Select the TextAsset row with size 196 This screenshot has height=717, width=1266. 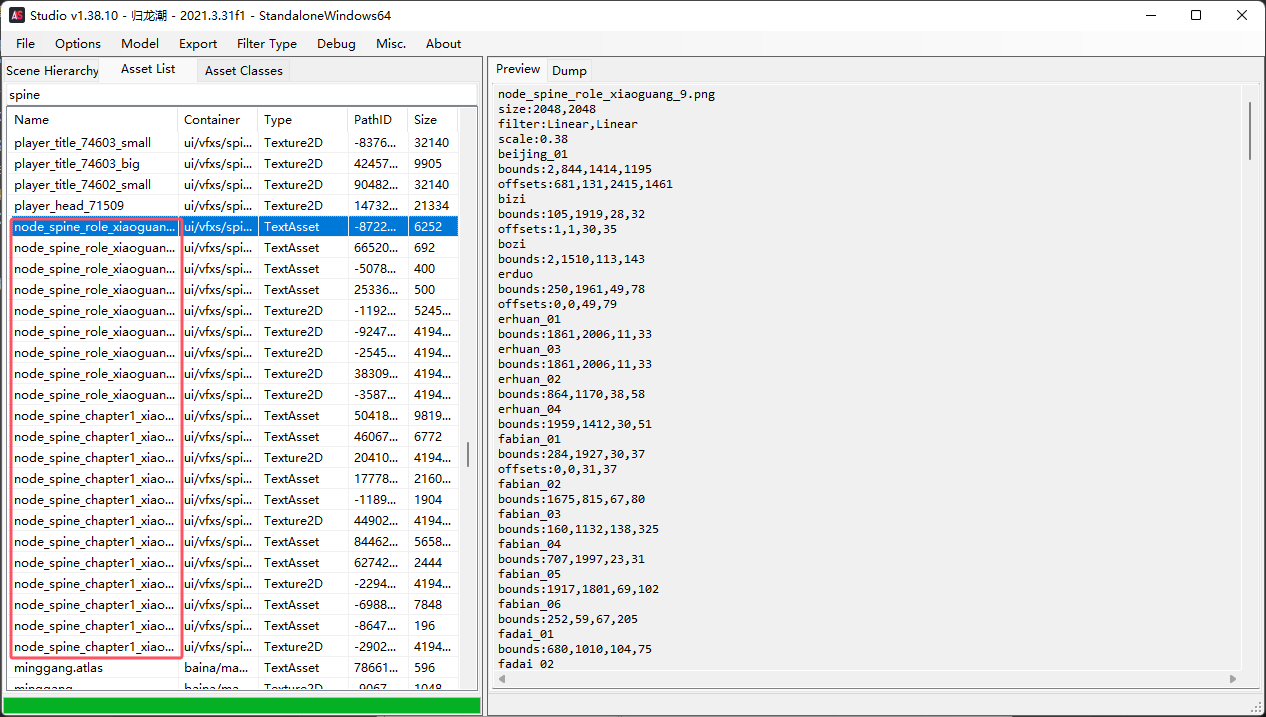(x=233, y=626)
